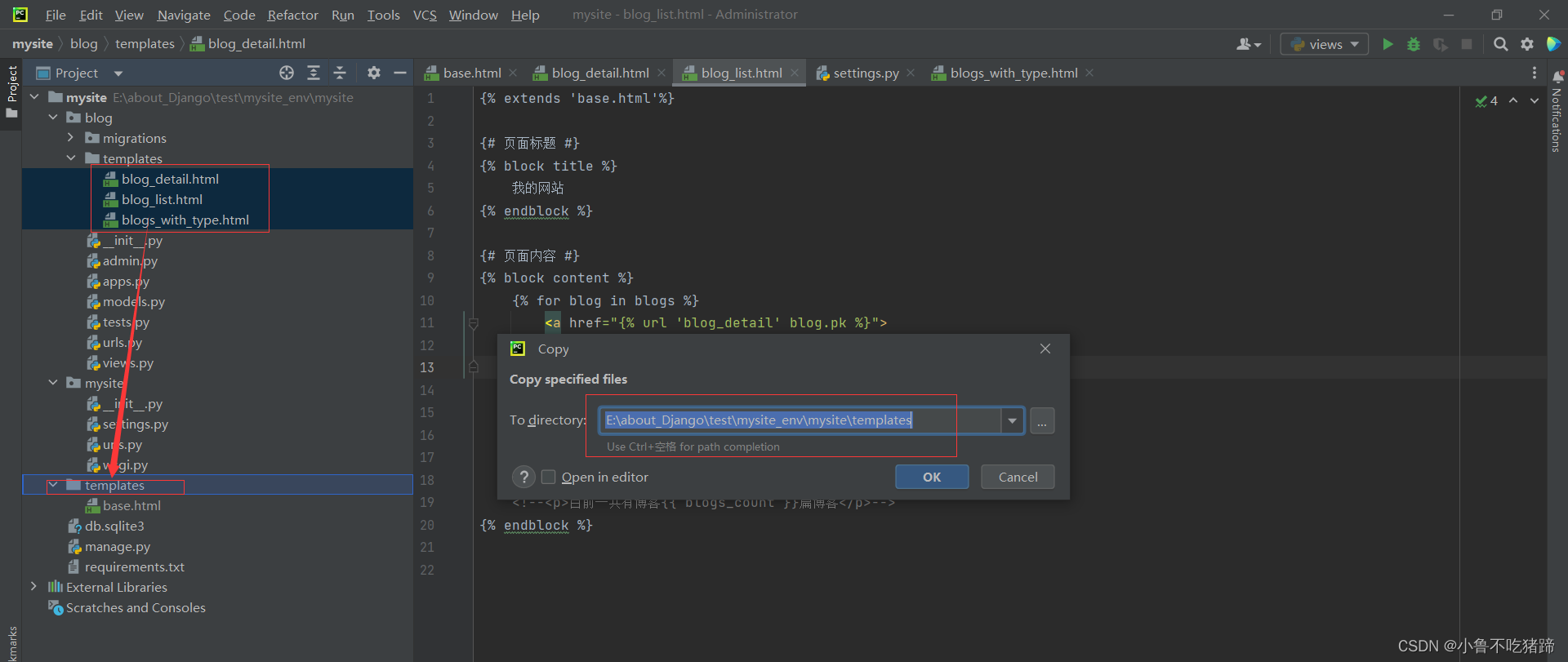Close the base.html tab

click(x=513, y=73)
